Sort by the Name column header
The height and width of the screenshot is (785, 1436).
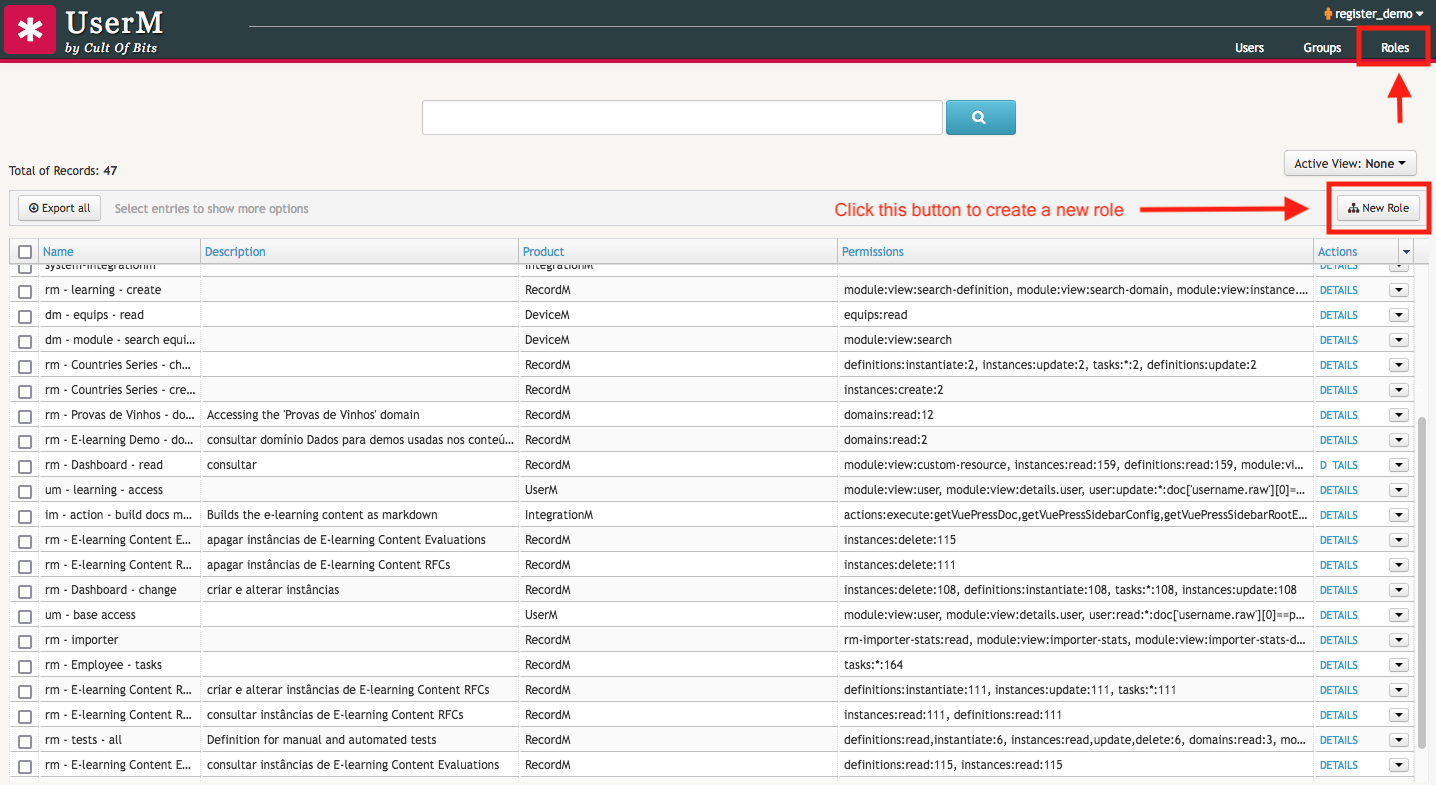[58, 252]
